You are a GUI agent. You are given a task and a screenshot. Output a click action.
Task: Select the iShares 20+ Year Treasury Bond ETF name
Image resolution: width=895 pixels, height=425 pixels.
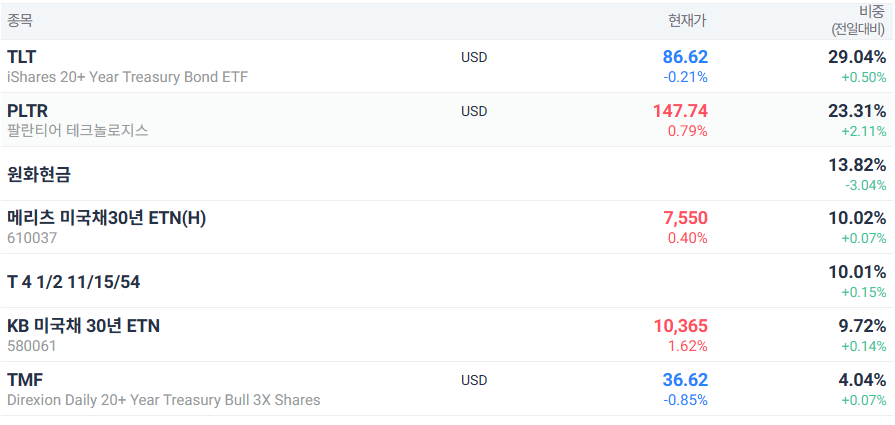click(x=128, y=77)
